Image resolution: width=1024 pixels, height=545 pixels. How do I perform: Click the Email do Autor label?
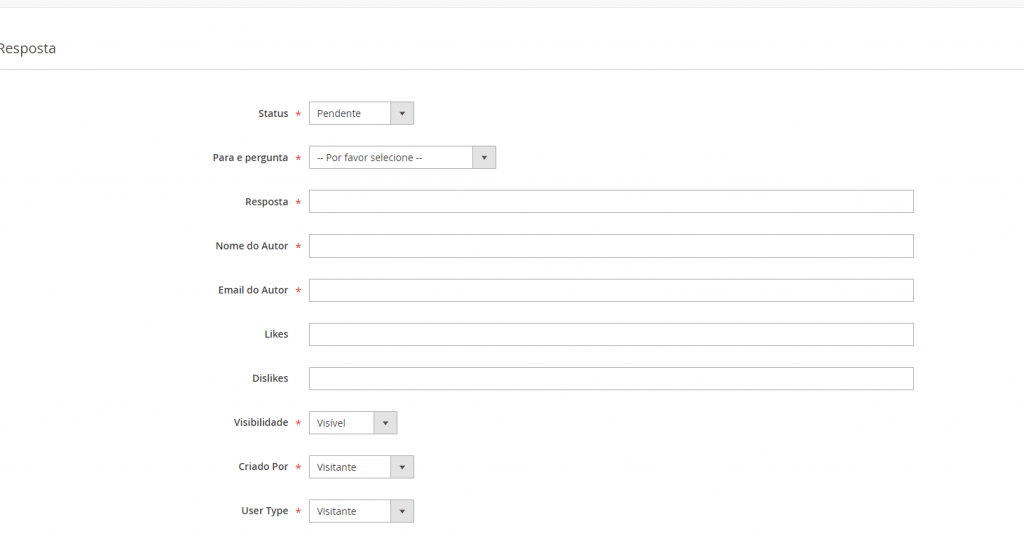point(253,290)
